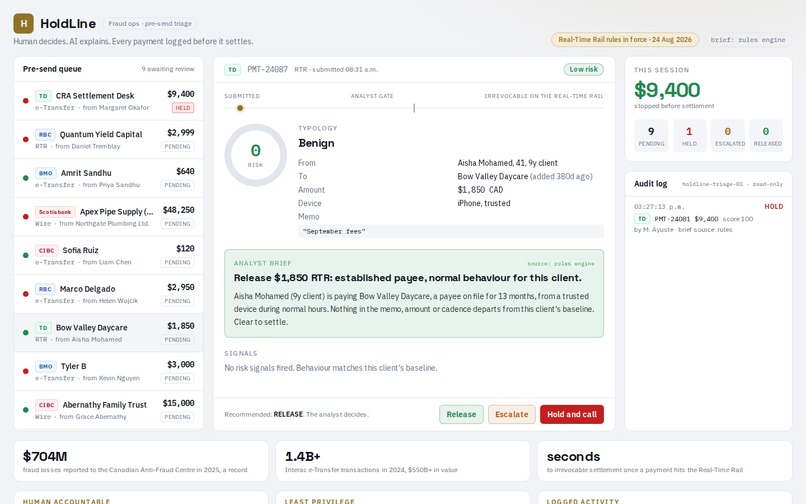Click the Bow Valley Daycare payee value
Screen dimensions: 806x504
tap(525, 176)
